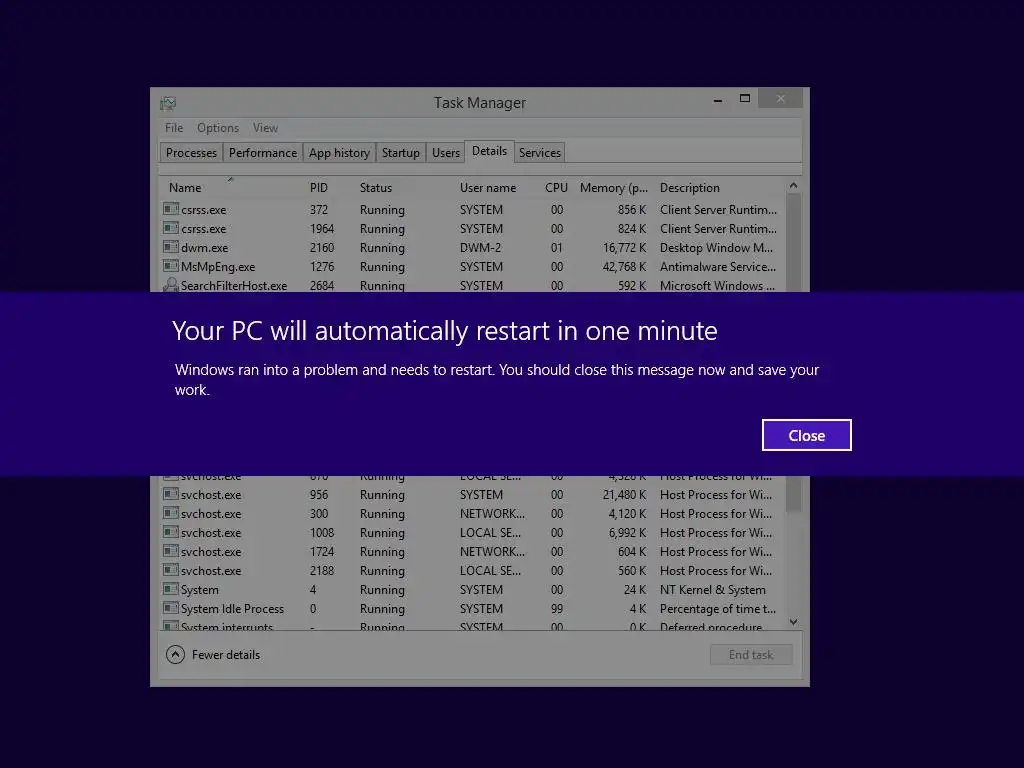Click PID 2188 cell
This screenshot has height=768, width=1024.
click(322, 571)
